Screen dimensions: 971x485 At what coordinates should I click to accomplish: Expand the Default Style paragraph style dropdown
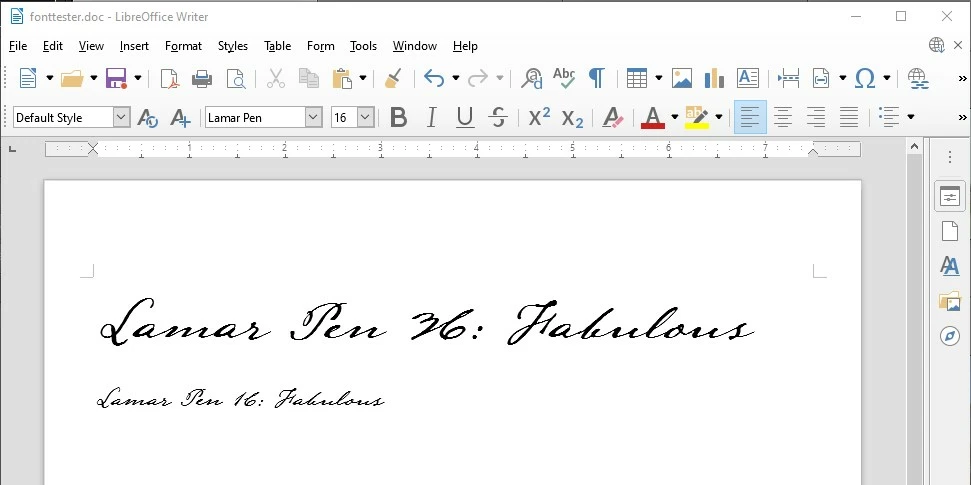pyautogui.click(x=122, y=117)
